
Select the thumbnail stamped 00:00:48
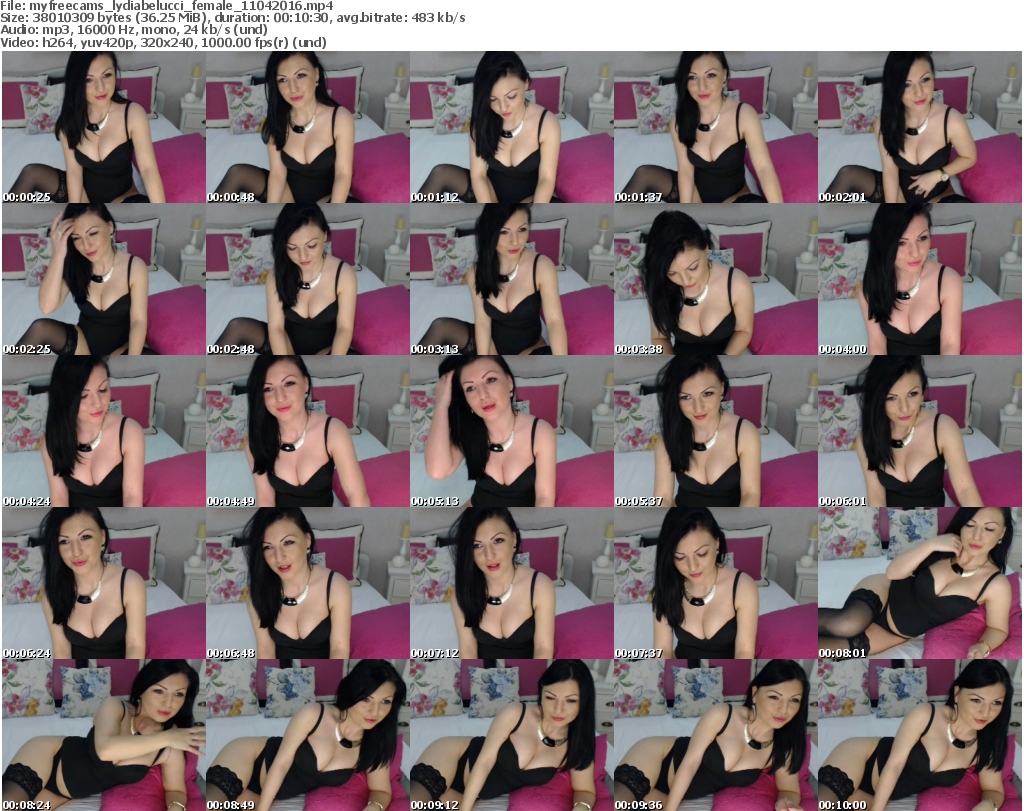308,127
